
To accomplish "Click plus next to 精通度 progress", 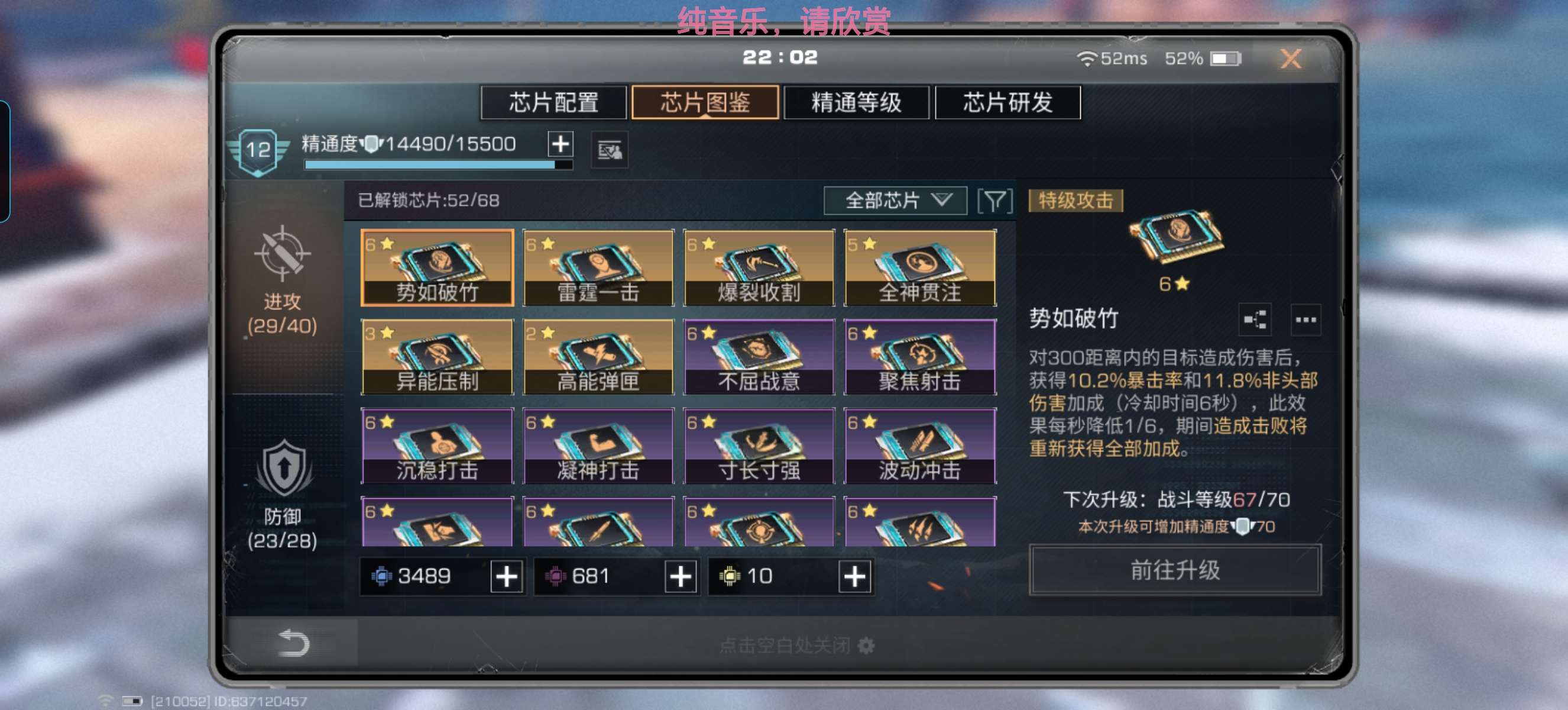I will pos(560,144).
